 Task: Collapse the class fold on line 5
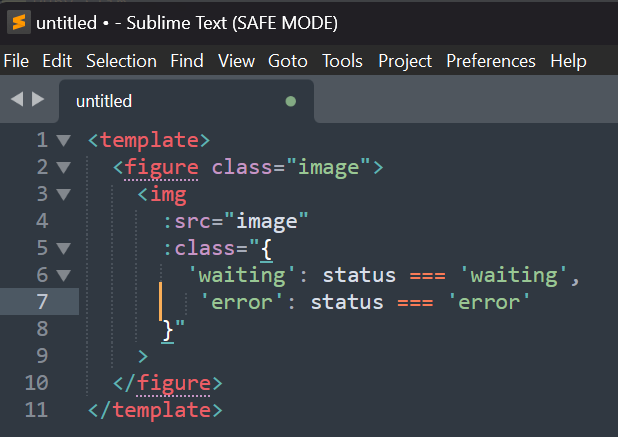[x=63, y=248]
